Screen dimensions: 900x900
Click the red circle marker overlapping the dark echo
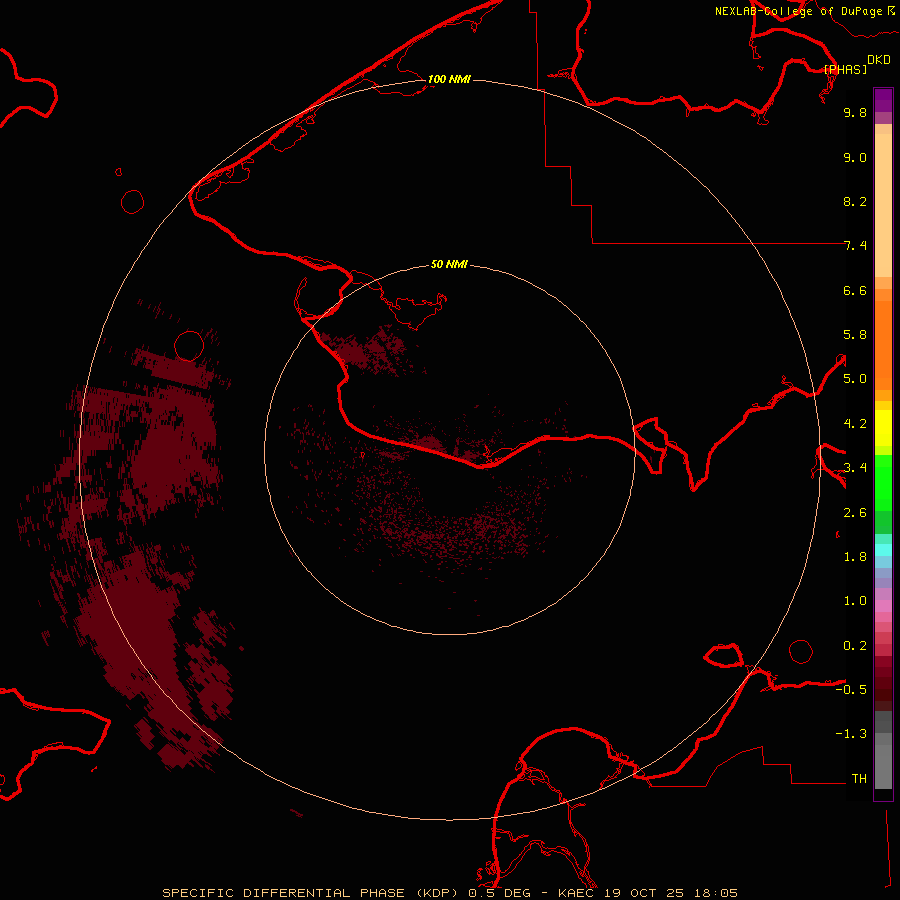pyautogui.click(x=189, y=346)
